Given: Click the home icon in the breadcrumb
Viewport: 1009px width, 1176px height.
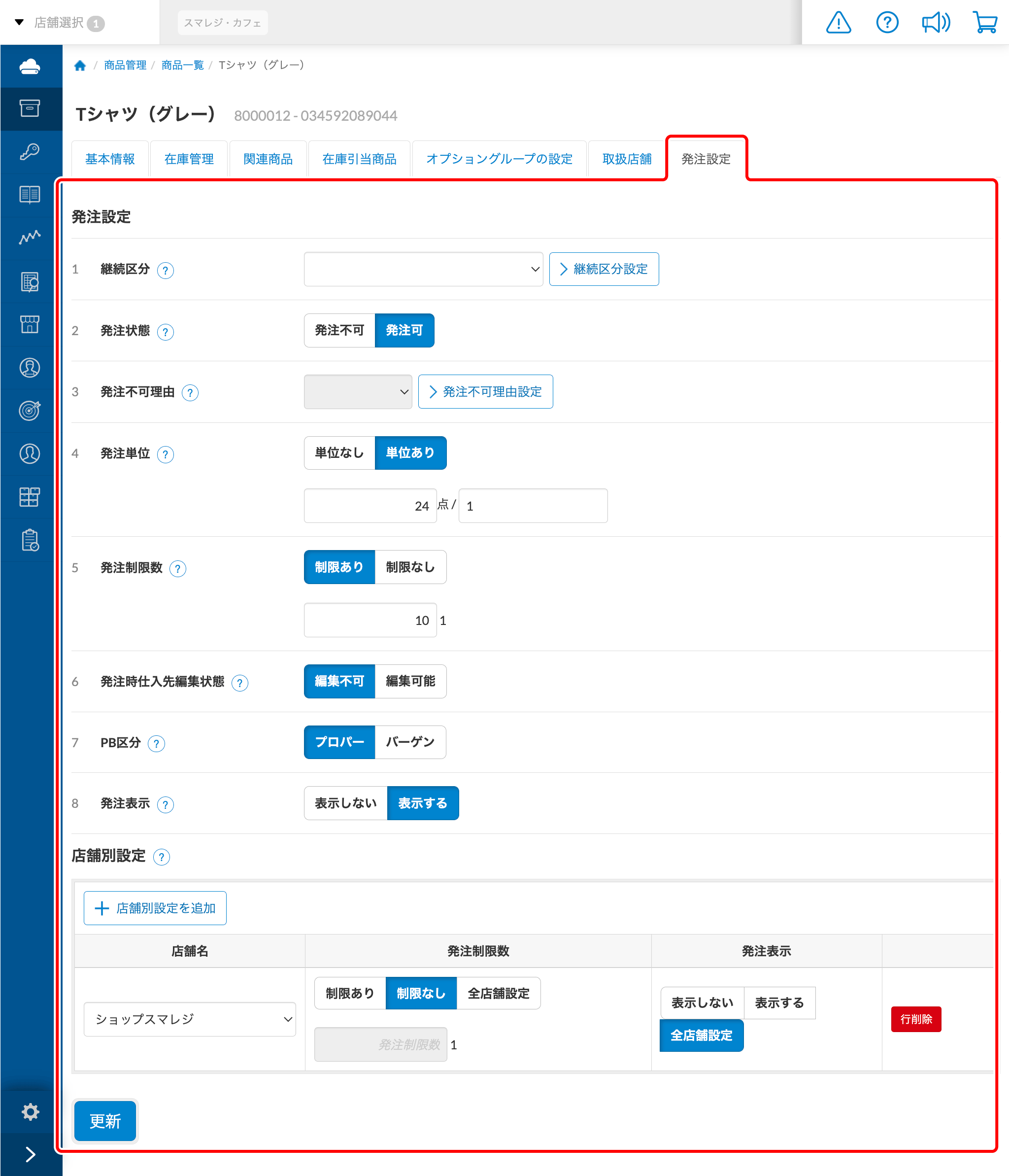Looking at the screenshot, I should tap(80, 65).
